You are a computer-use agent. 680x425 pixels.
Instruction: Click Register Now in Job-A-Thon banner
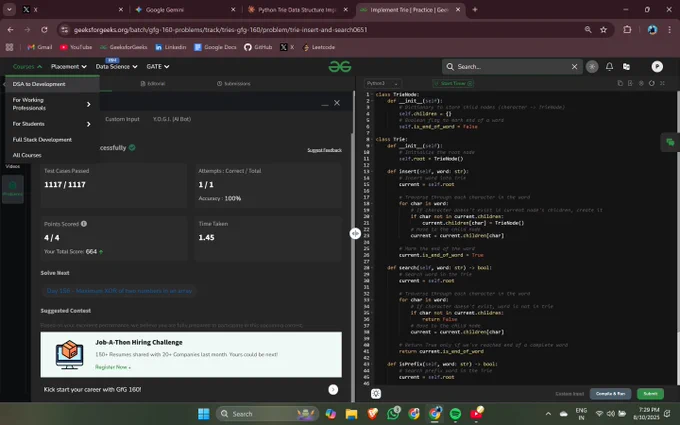(112, 367)
